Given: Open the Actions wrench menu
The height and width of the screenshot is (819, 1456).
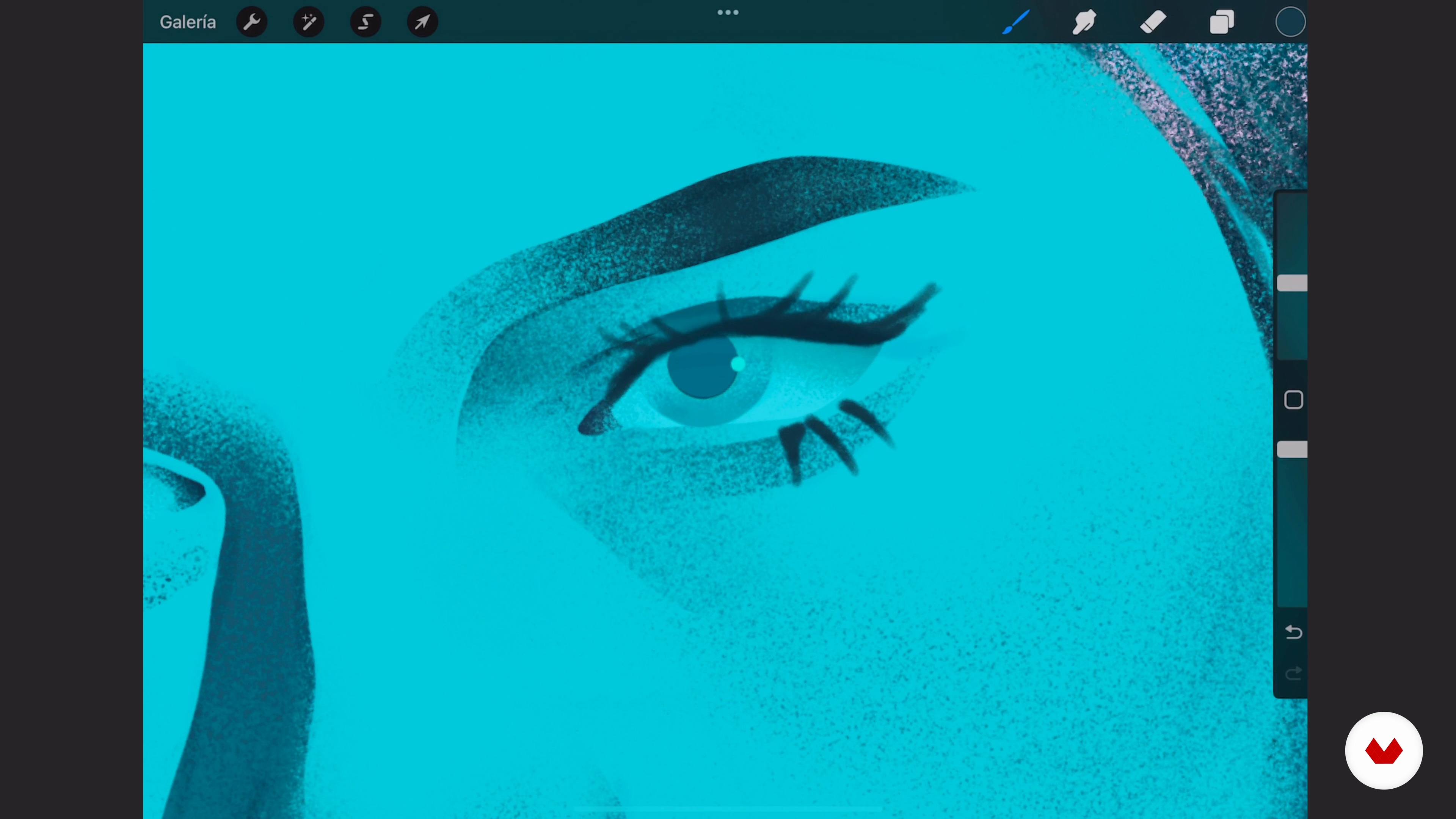Looking at the screenshot, I should (251, 22).
